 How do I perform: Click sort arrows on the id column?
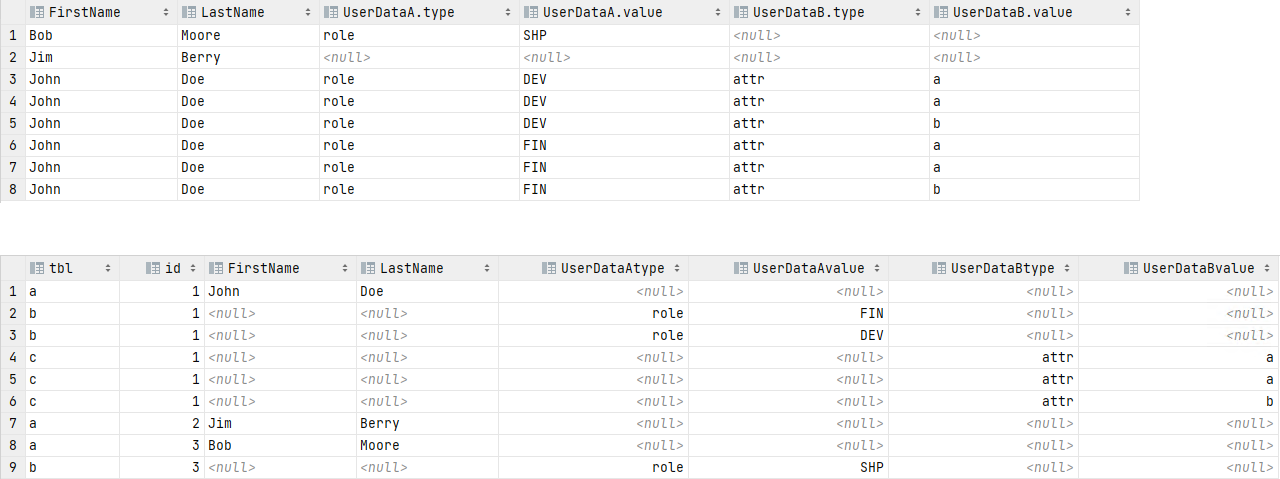192,268
